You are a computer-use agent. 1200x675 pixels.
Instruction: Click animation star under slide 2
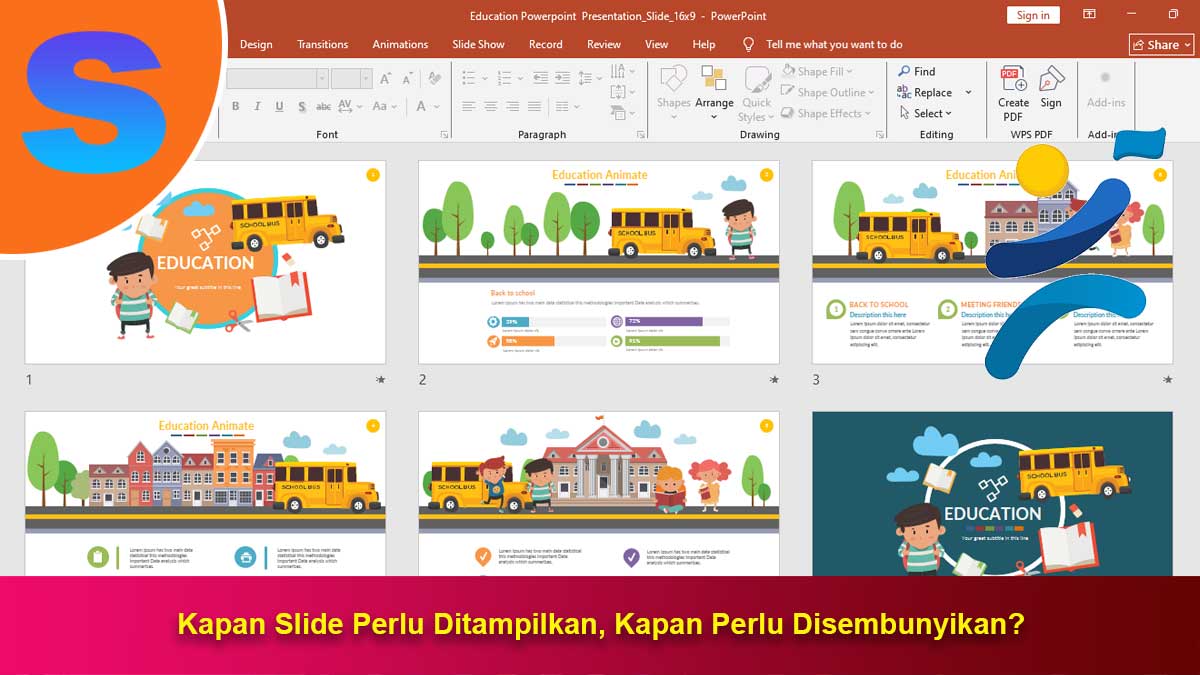pyautogui.click(x=774, y=380)
